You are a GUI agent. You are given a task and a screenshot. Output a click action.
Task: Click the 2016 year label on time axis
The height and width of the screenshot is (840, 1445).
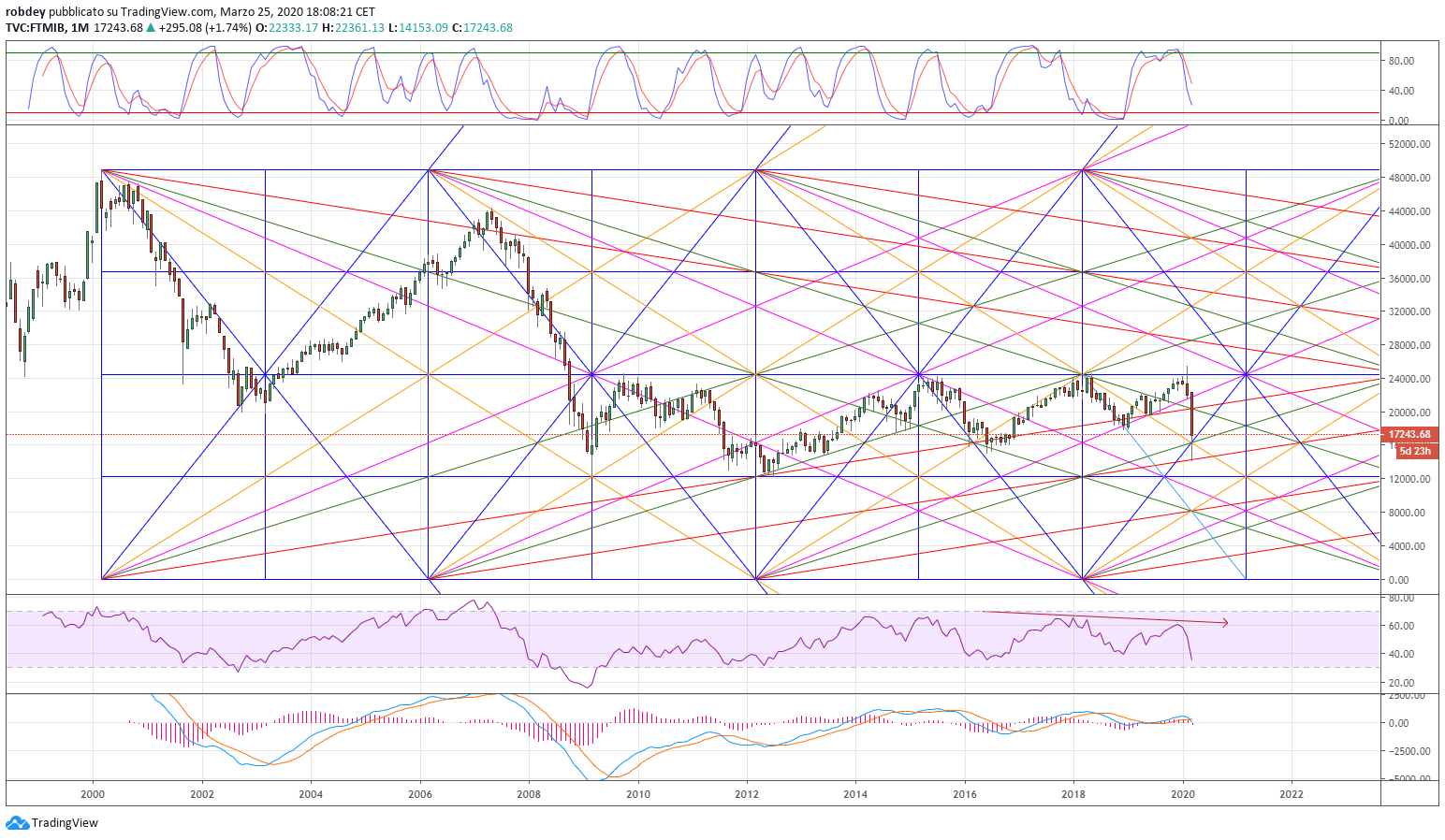tap(965, 794)
